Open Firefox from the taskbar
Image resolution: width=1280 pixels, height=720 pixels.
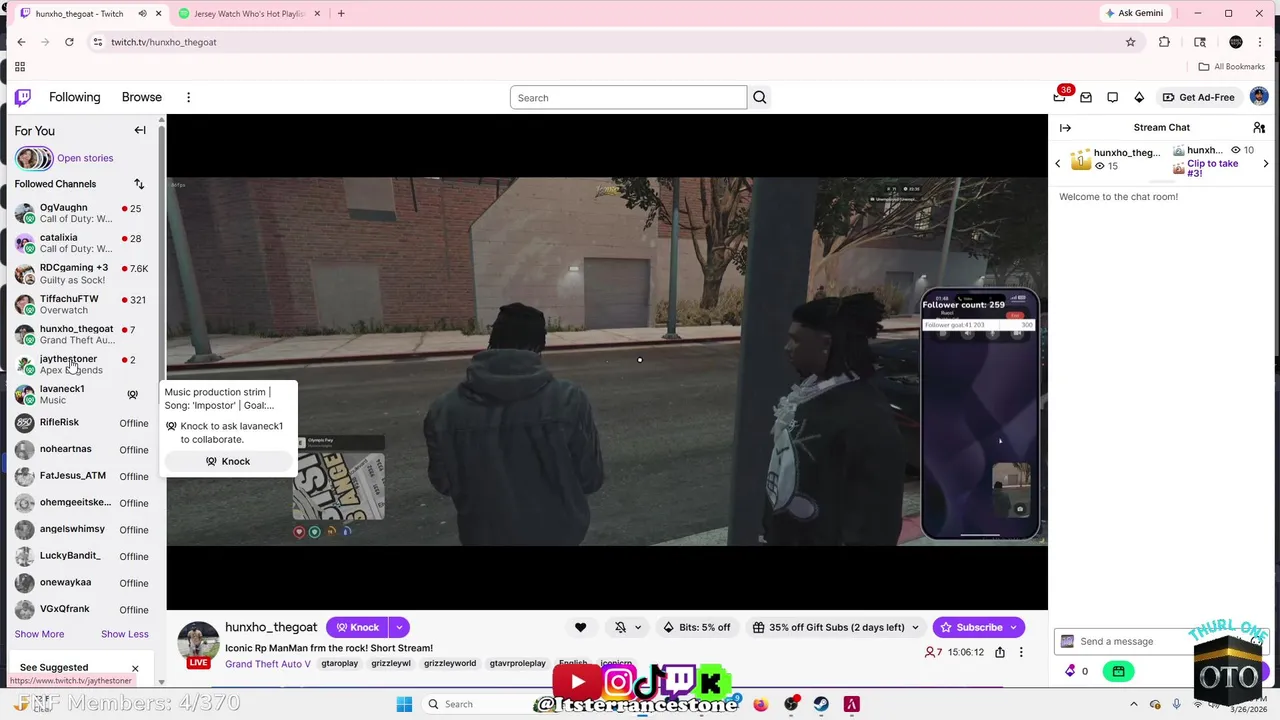[761, 704]
